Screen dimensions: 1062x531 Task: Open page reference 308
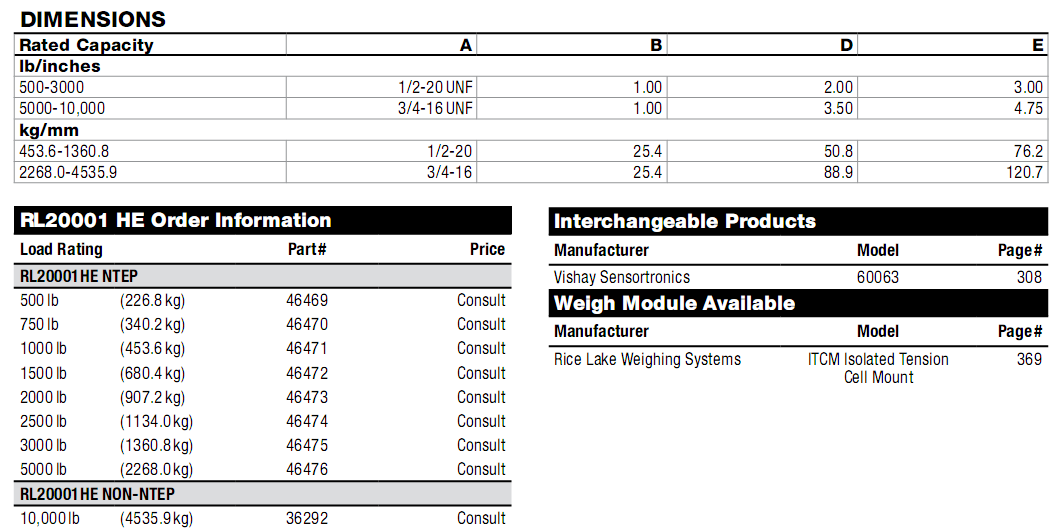pyautogui.click(x=1029, y=277)
